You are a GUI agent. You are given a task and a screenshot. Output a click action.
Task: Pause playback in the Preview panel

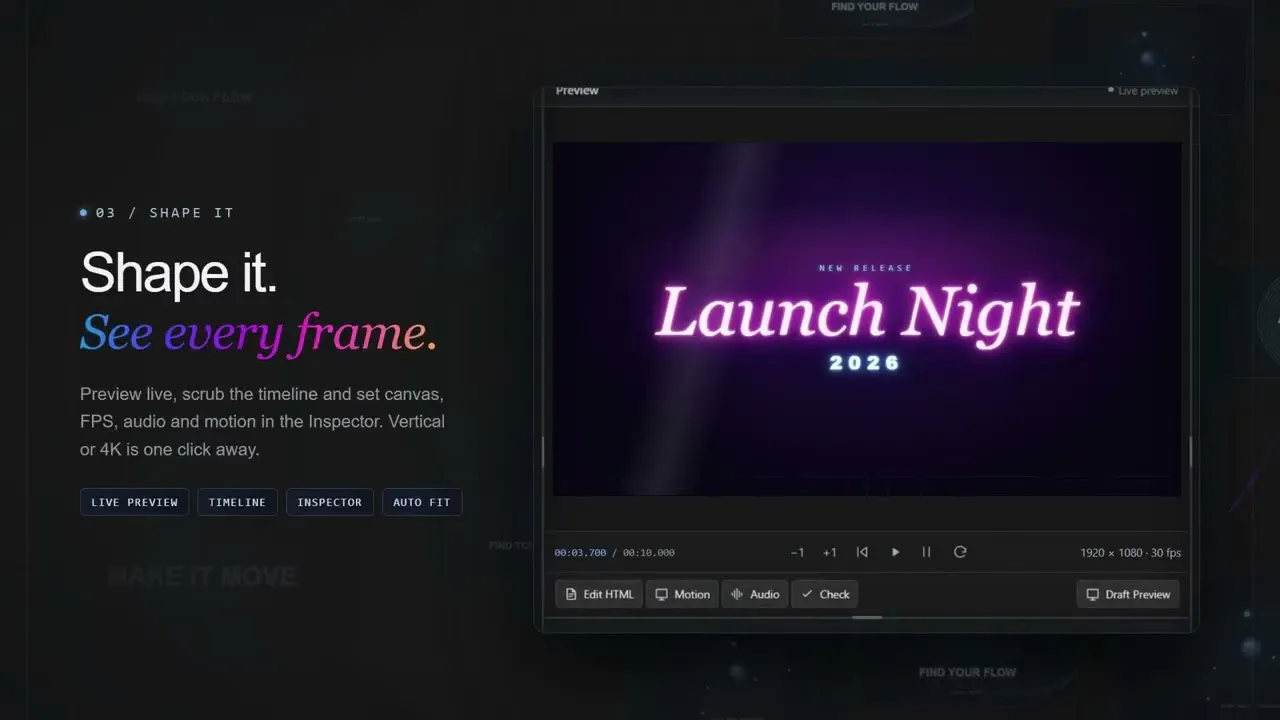click(x=927, y=552)
